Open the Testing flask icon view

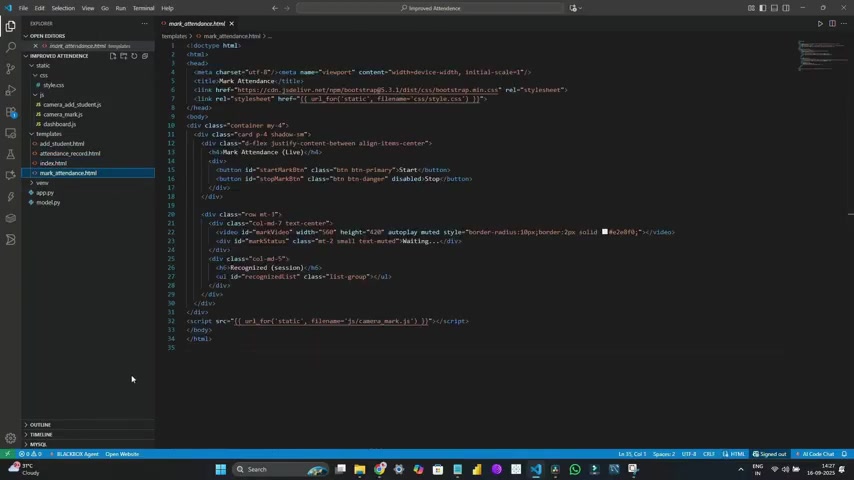tap(11, 154)
